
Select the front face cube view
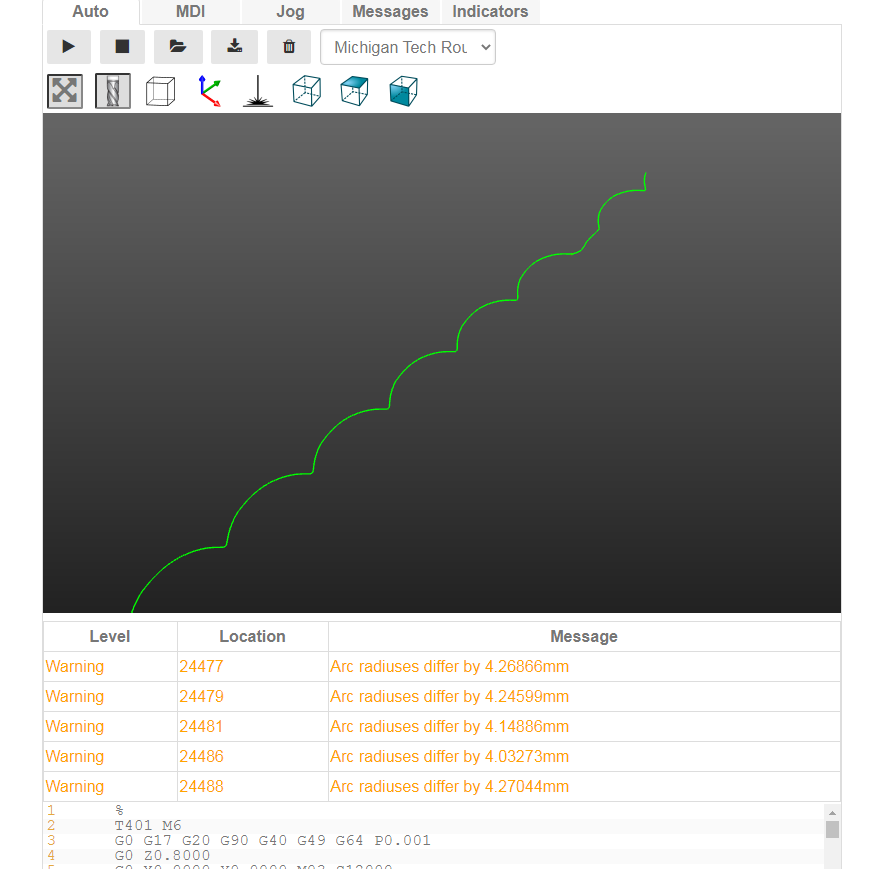403,91
